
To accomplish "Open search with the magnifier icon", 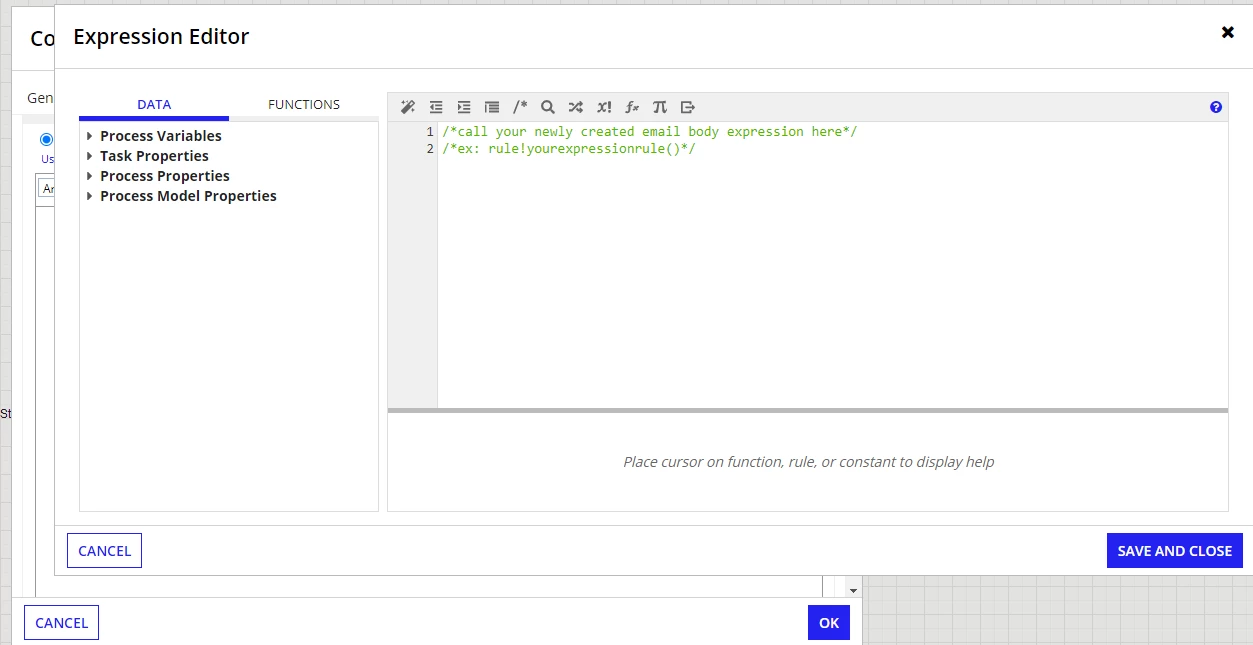I will tap(548, 107).
